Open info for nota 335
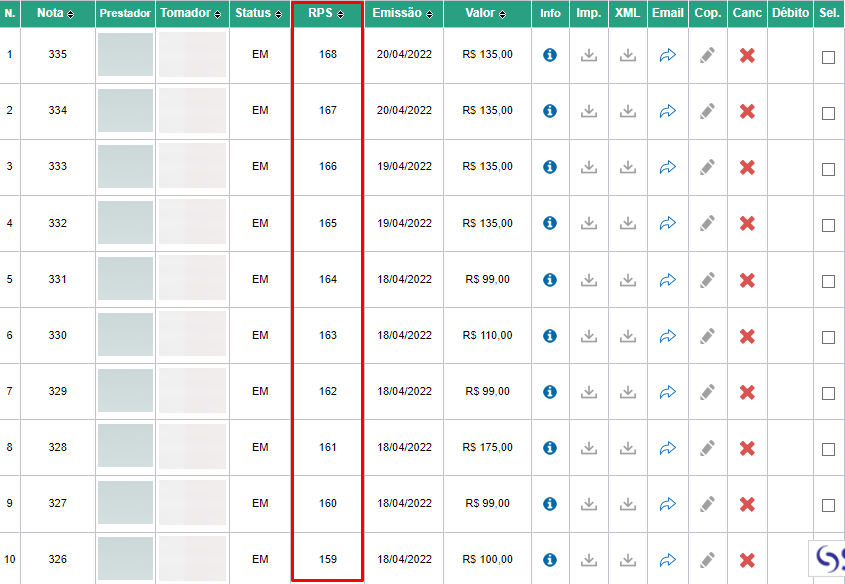 point(550,55)
